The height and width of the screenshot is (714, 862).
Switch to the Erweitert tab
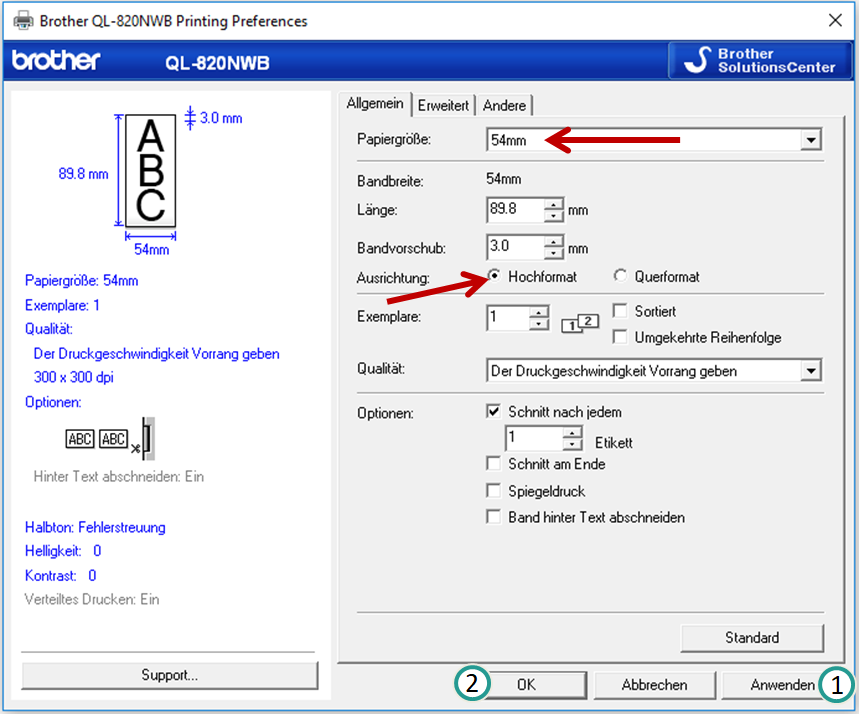coord(443,105)
